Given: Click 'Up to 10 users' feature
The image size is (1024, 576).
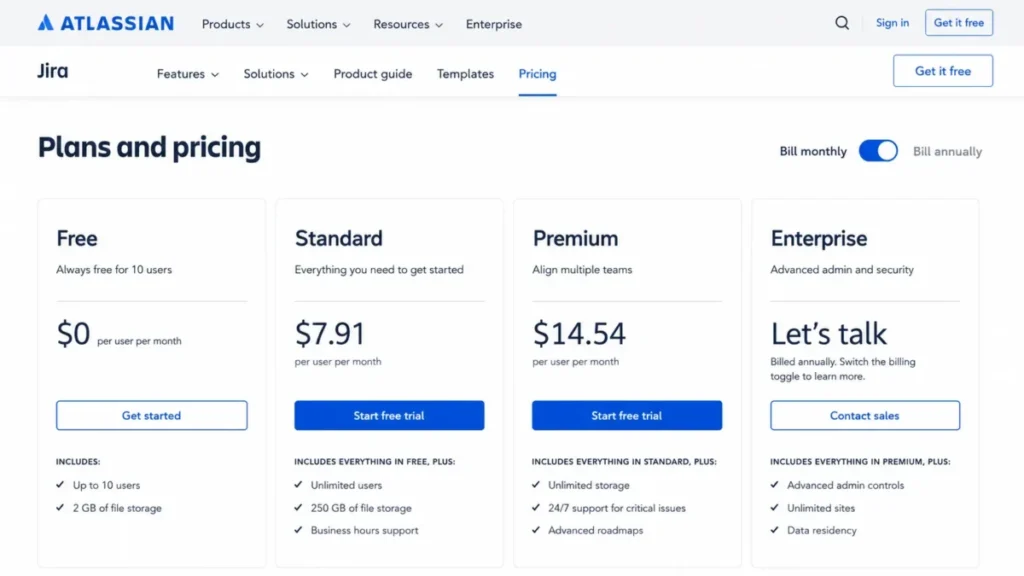Looking at the screenshot, I should tap(106, 485).
